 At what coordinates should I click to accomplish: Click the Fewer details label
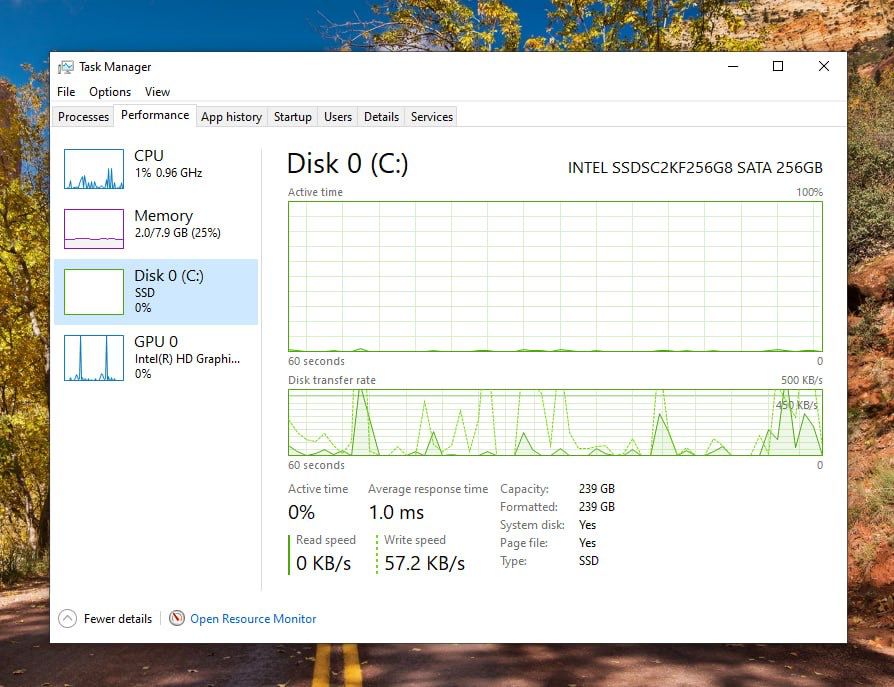pos(118,619)
